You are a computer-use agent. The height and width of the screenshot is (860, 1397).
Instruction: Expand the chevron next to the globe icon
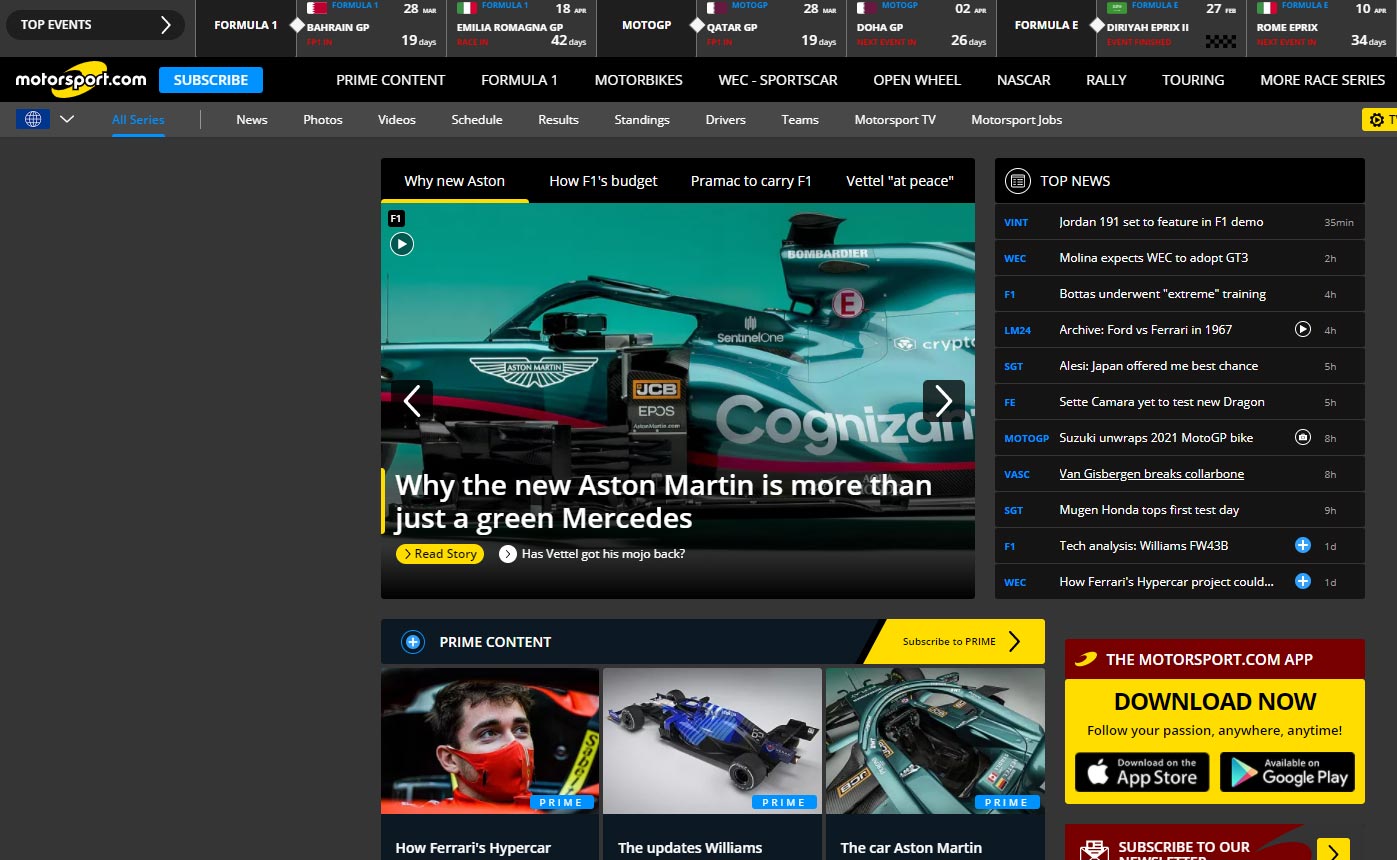pos(66,118)
